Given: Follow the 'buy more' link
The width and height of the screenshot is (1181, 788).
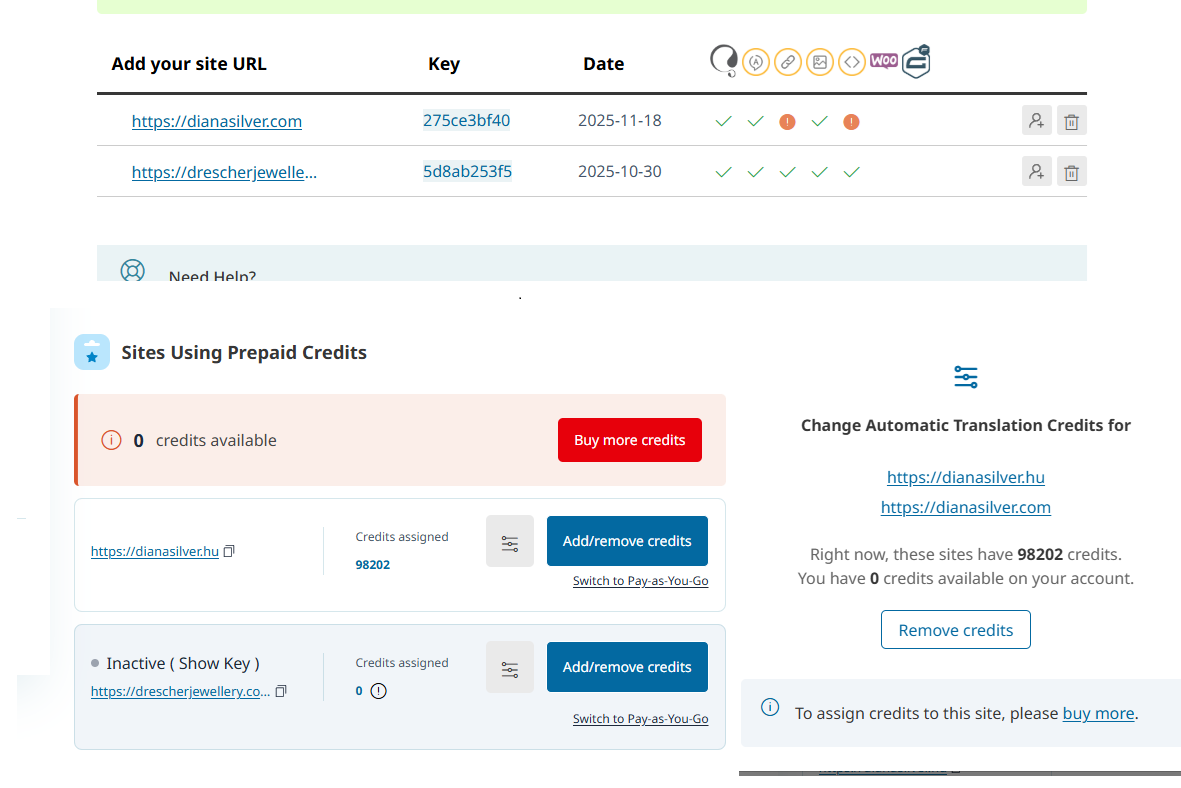Looking at the screenshot, I should point(1098,713).
